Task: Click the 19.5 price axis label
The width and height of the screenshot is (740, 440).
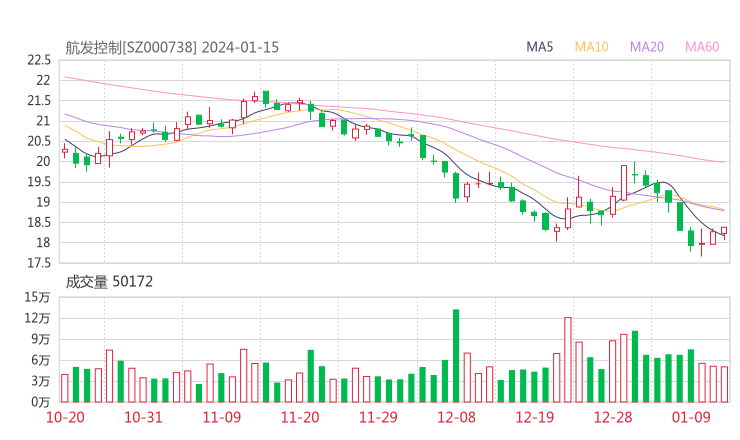Action: [38, 182]
